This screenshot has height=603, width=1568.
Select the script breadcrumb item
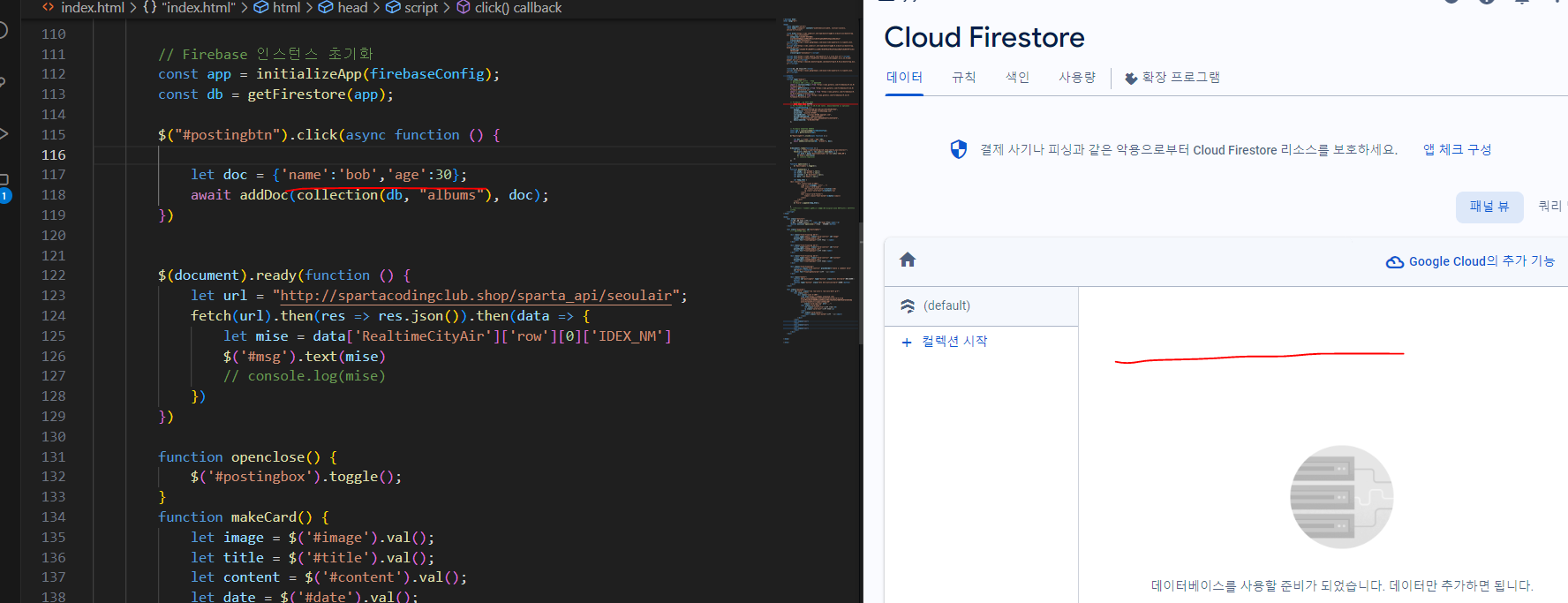[x=421, y=8]
